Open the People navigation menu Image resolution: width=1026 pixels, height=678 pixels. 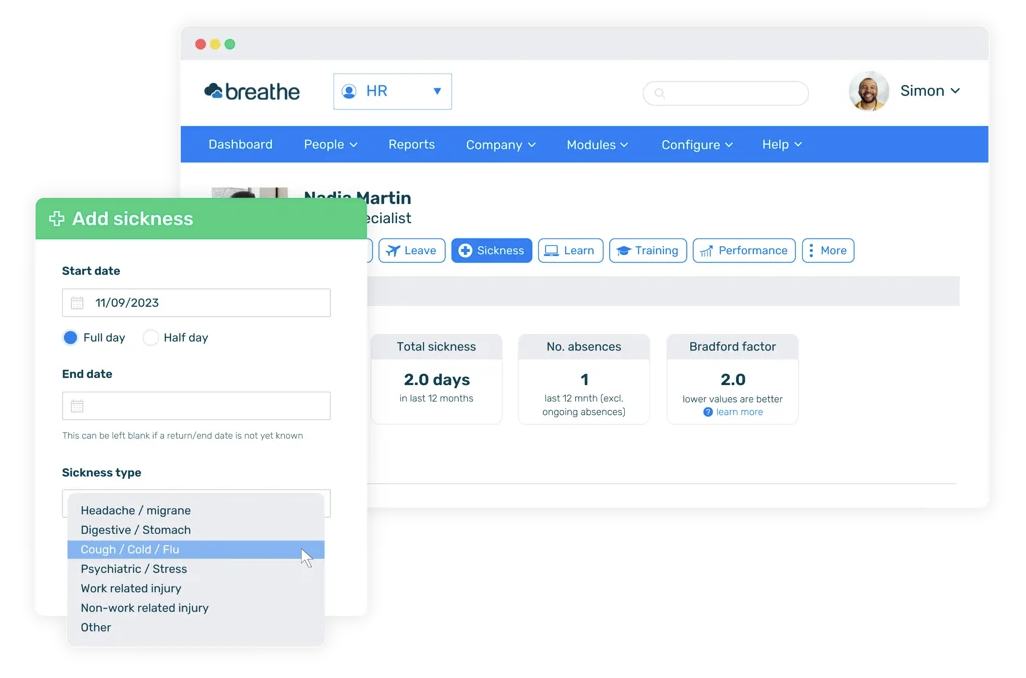pos(330,144)
